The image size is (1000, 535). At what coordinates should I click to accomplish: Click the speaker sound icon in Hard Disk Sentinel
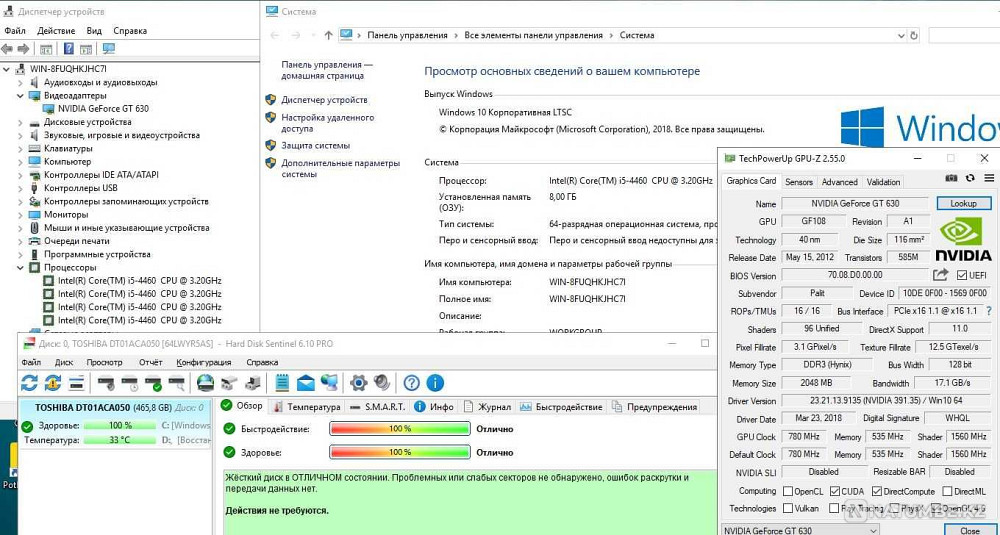click(381, 383)
